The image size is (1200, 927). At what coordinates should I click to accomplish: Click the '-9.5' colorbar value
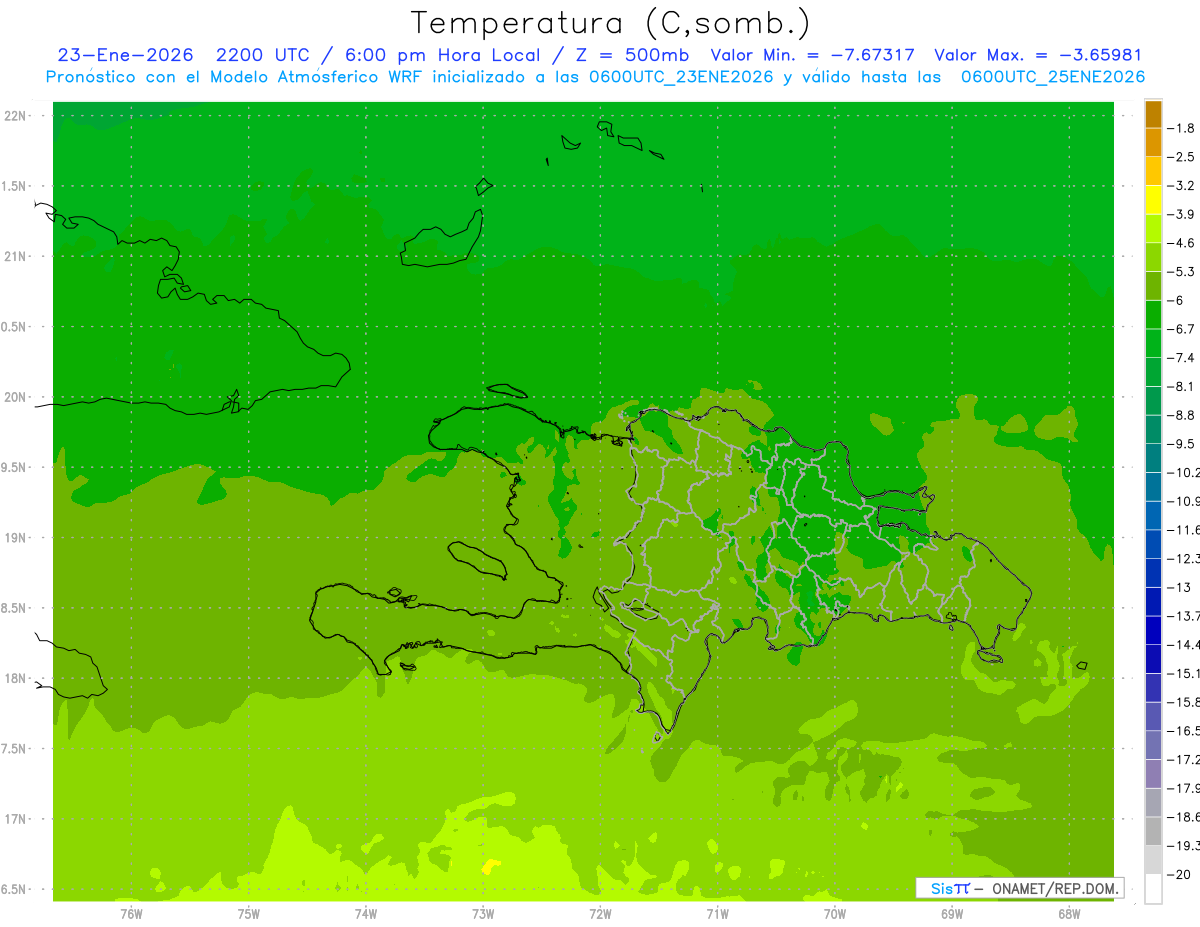(1181, 443)
